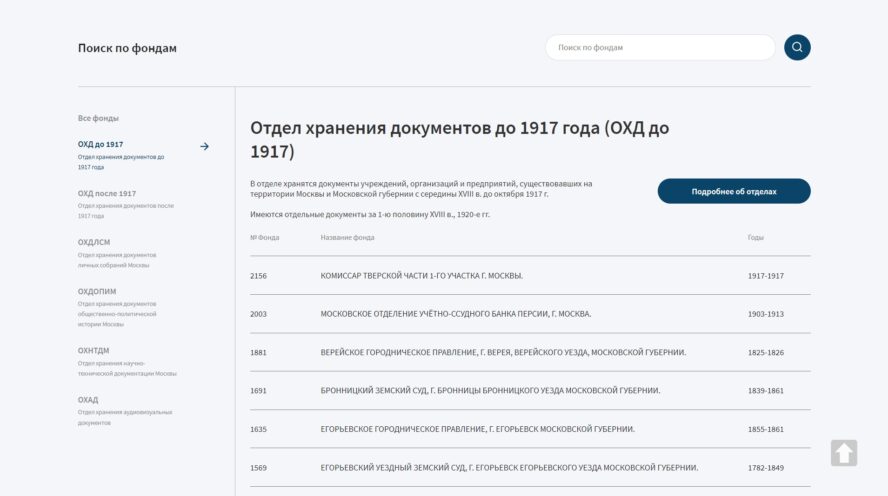
Task: Click the № Фонда column header
Action: [264, 238]
